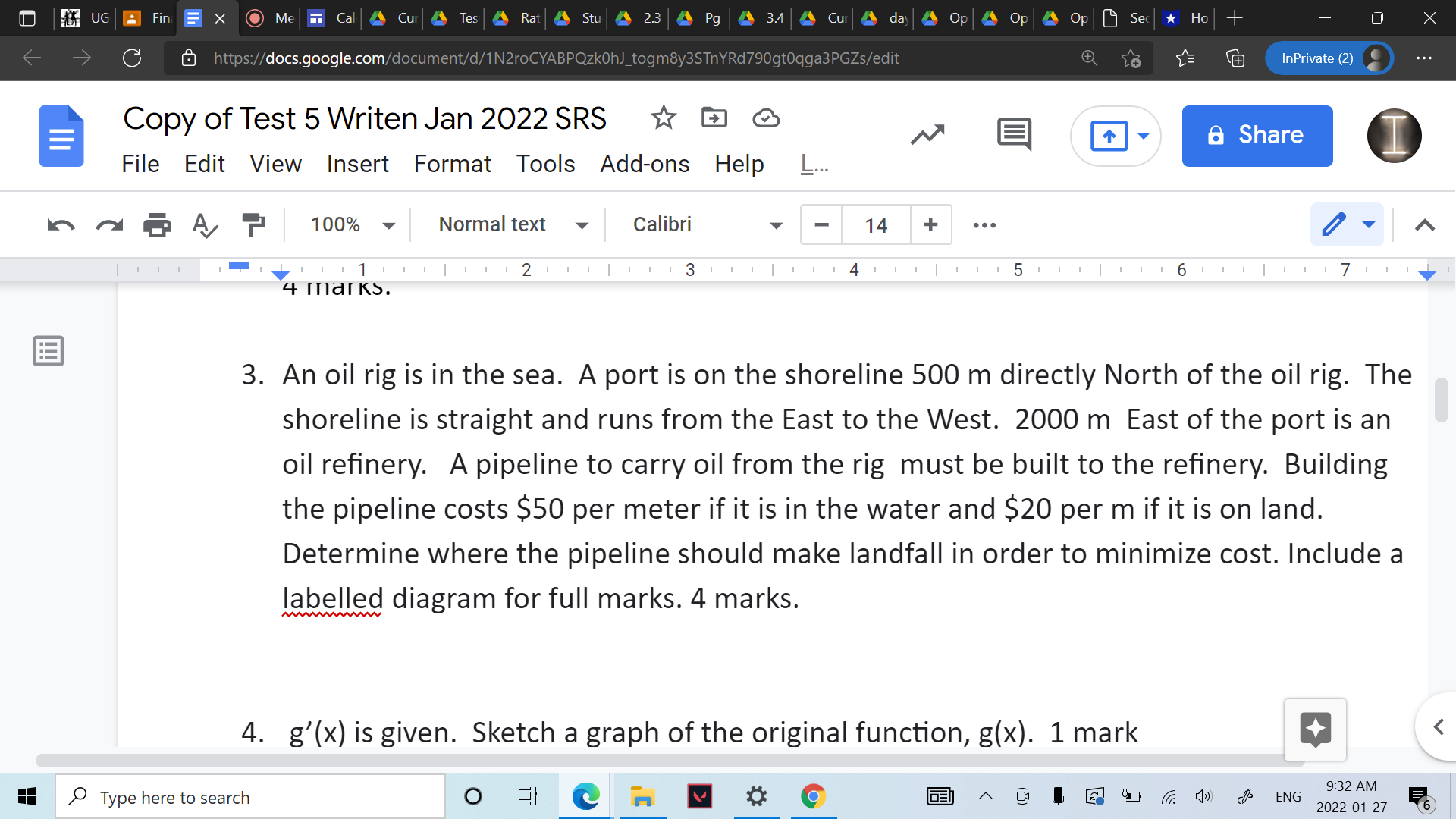Image resolution: width=1456 pixels, height=819 pixels.
Task: Collapse the formatting toolbar
Action: [1425, 224]
